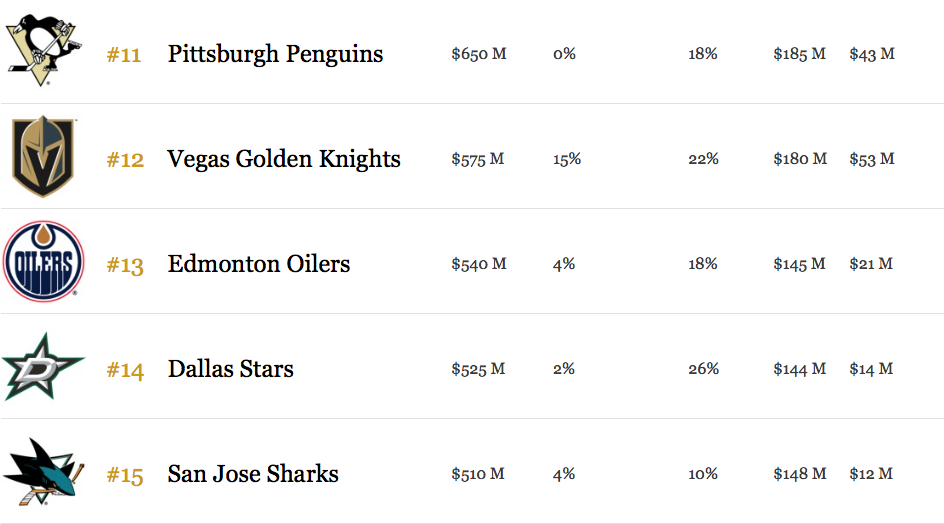The height and width of the screenshot is (524, 944).
Task: Click the Vegas Golden Knights logo
Action: [x=43, y=157]
